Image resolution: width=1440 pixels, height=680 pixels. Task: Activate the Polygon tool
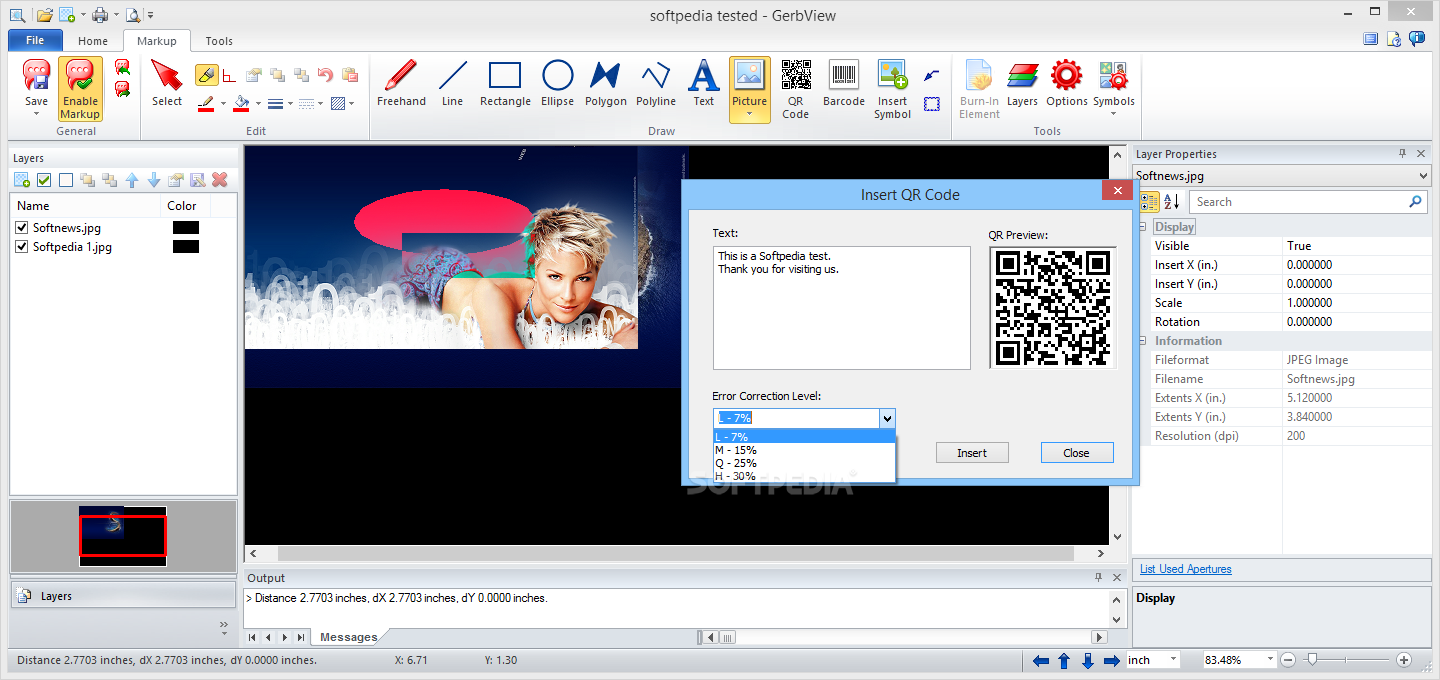tap(605, 84)
